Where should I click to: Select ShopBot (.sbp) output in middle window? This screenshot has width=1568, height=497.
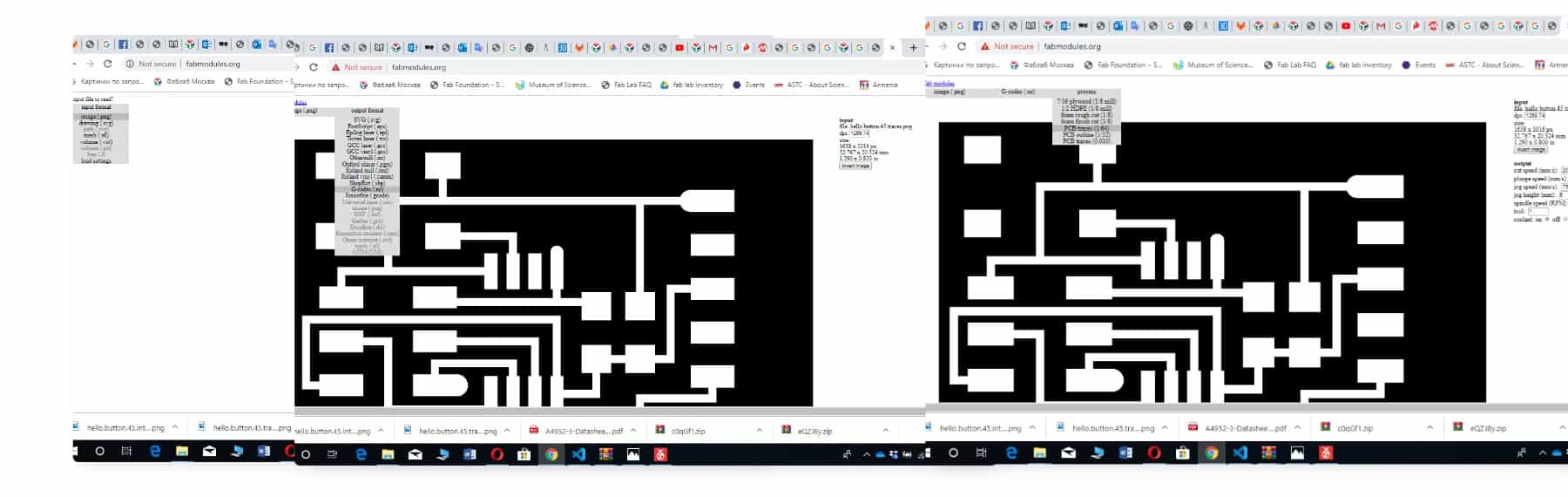point(367,183)
